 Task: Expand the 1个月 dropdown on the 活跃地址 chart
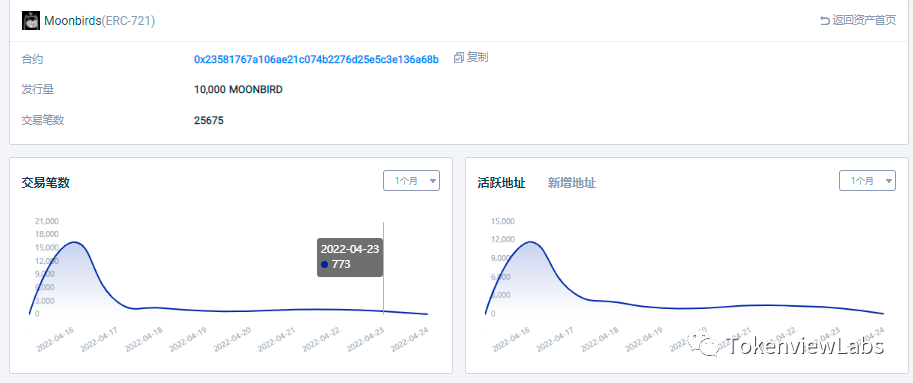tap(867, 180)
